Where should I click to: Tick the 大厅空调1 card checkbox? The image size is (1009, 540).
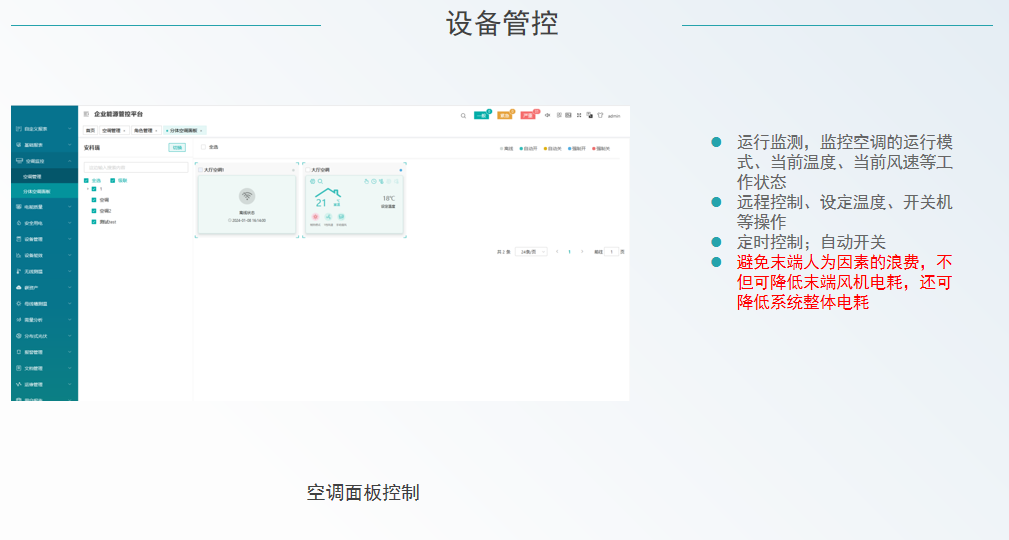(x=200, y=170)
